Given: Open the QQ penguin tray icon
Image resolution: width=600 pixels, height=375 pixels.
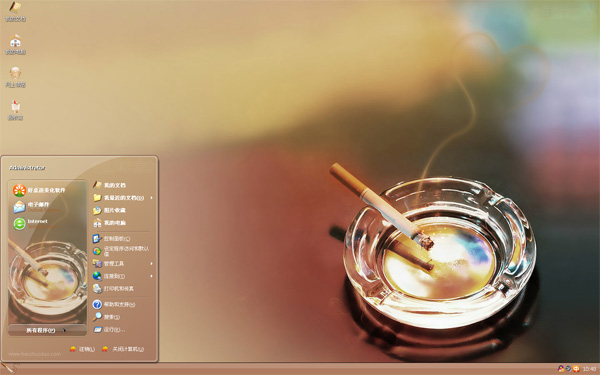Looking at the screenshot, I should pyautogui.click(x=561, y=369).
